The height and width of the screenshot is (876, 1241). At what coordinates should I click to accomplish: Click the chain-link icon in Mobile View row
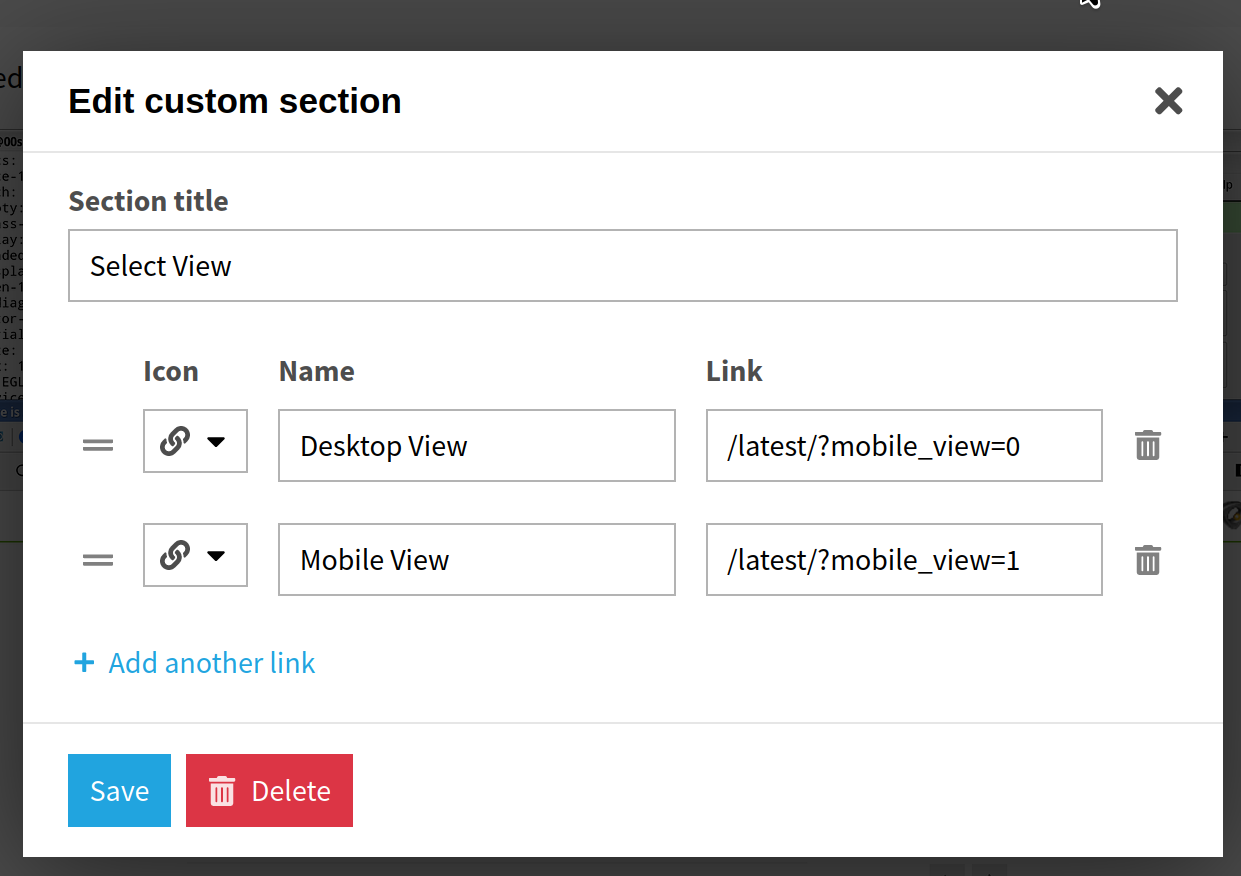point(175,555)
